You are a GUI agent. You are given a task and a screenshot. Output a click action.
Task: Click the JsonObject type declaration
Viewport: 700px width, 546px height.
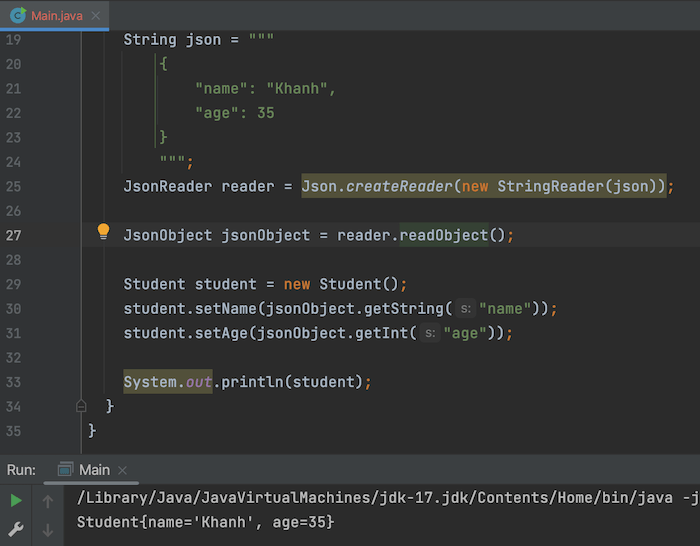point(168,235)
